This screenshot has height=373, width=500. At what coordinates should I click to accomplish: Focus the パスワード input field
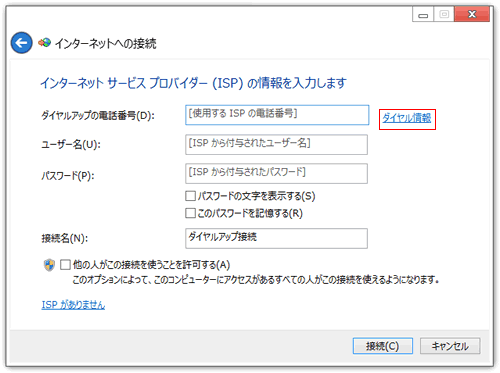(276, 173)
